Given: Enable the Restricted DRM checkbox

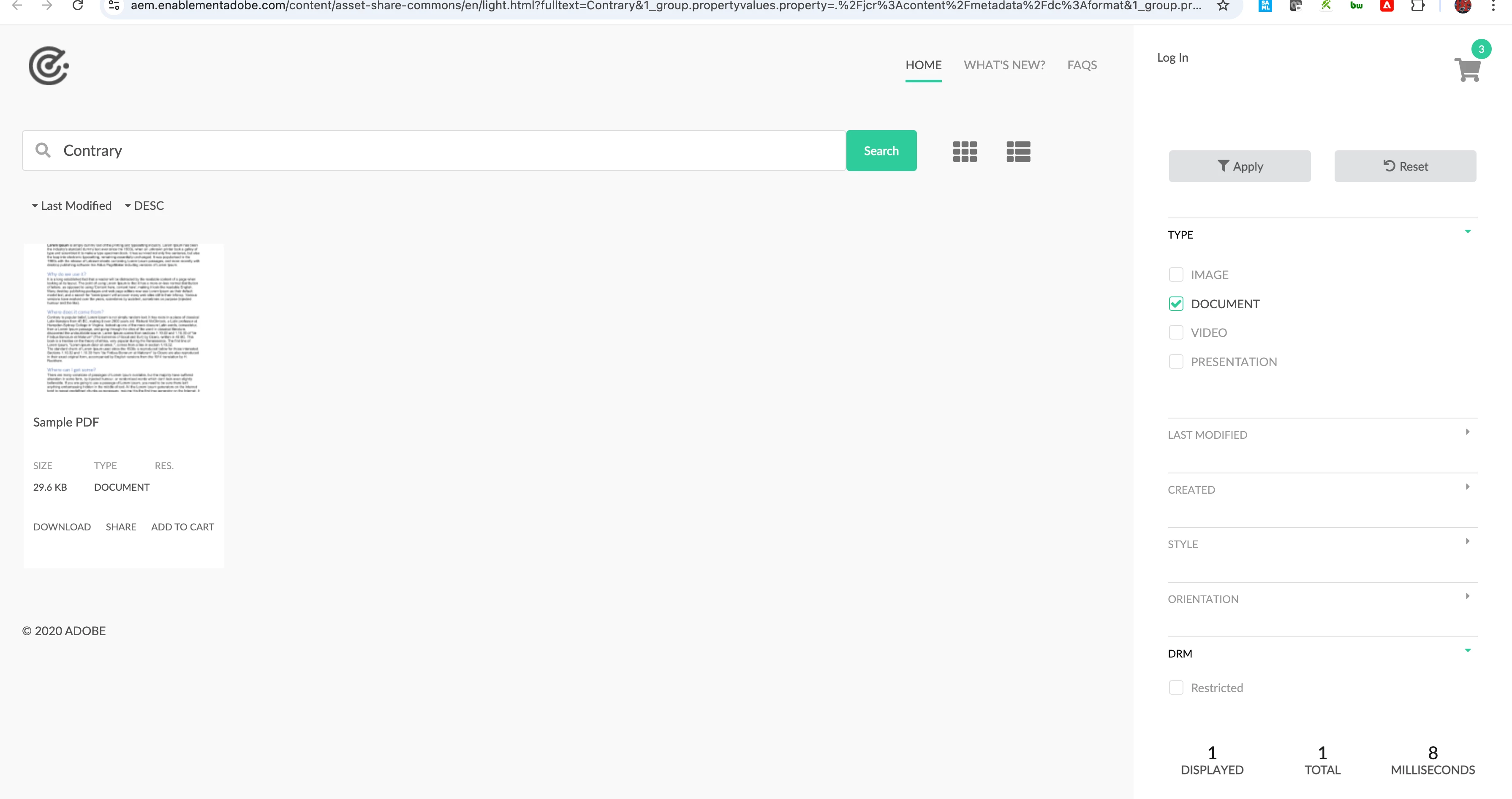Looking at the screenshot, I should (1176, 688).
